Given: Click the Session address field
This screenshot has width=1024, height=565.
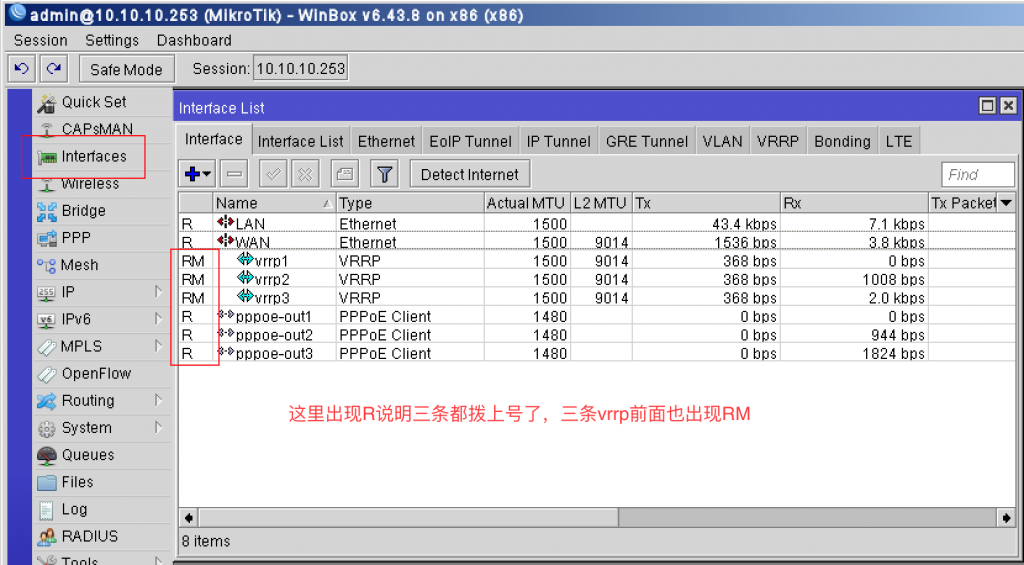Looking at the screenshot, I should click(x=300, y=69).
